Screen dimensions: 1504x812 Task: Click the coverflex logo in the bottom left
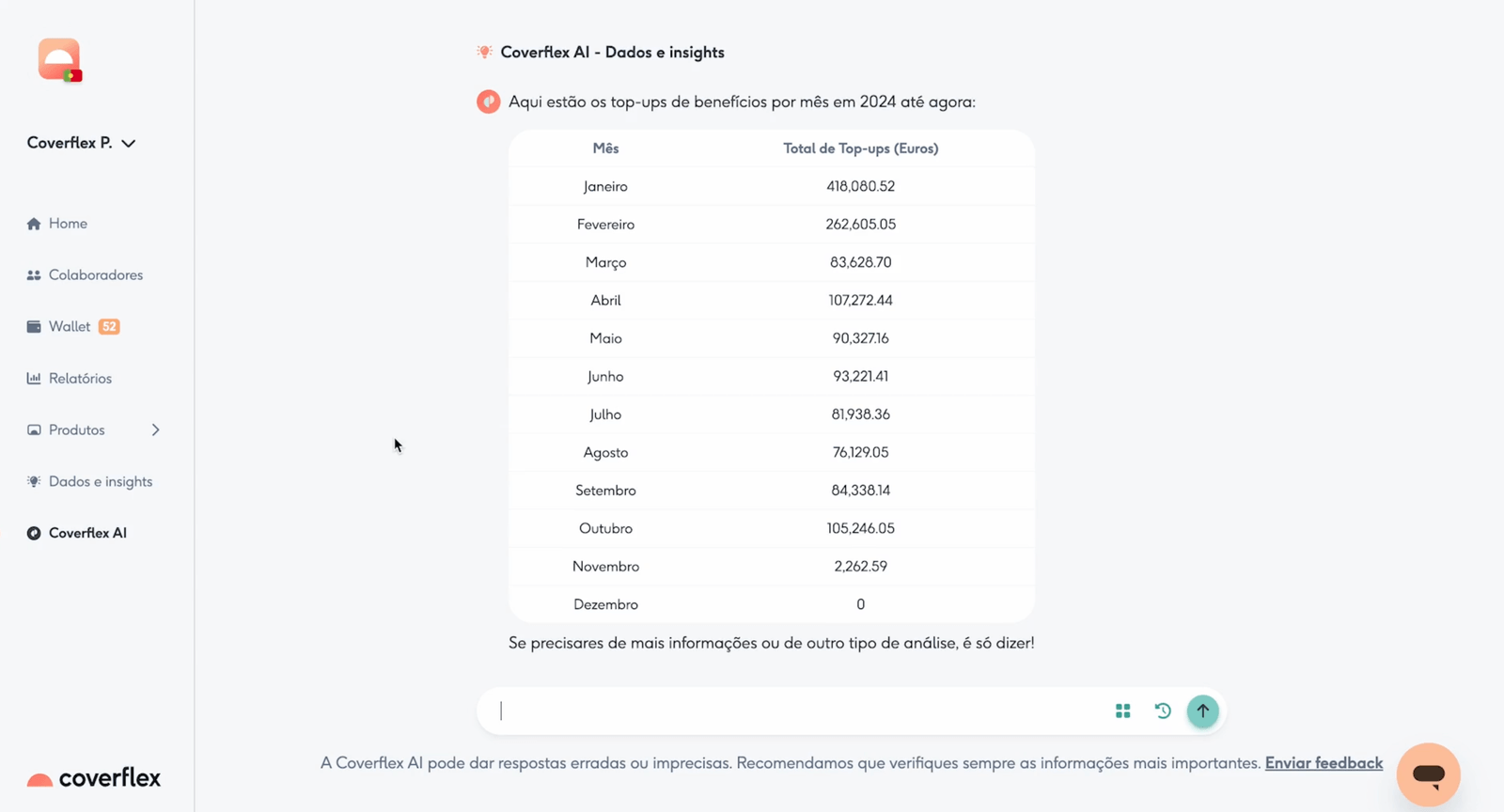point(92,777)
